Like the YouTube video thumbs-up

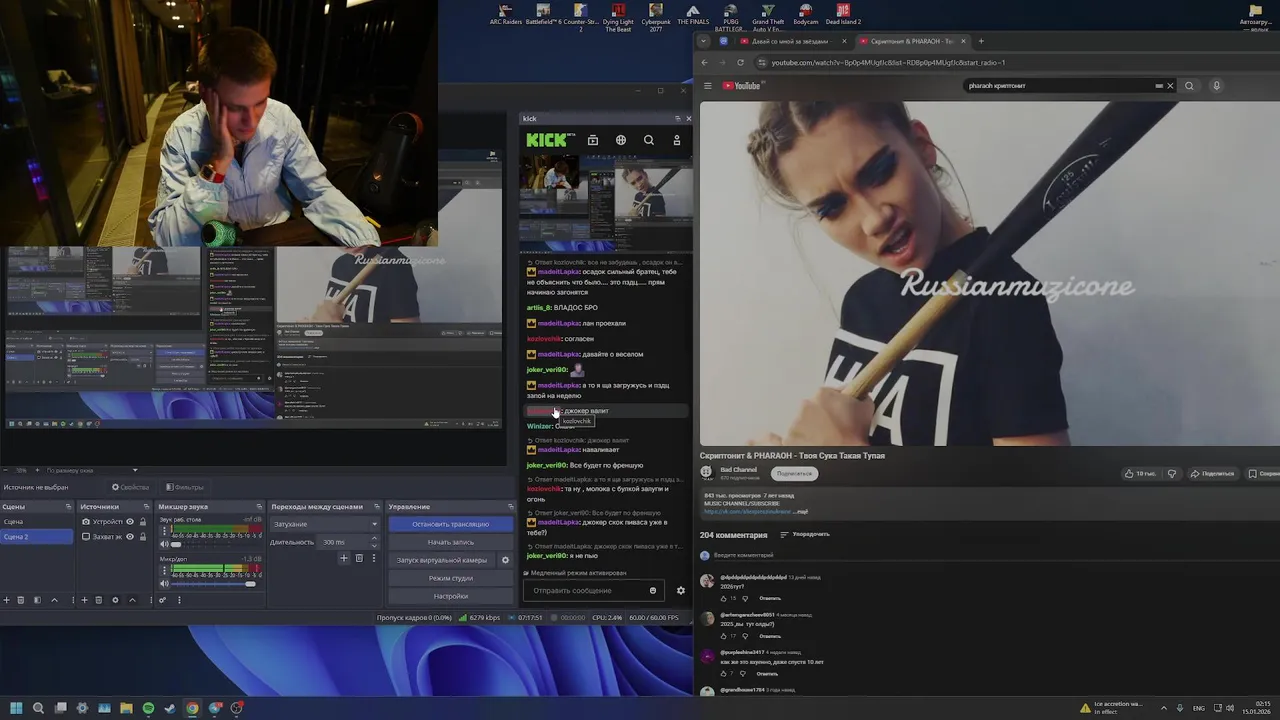pyautogui.click(x=1139, y=474)
